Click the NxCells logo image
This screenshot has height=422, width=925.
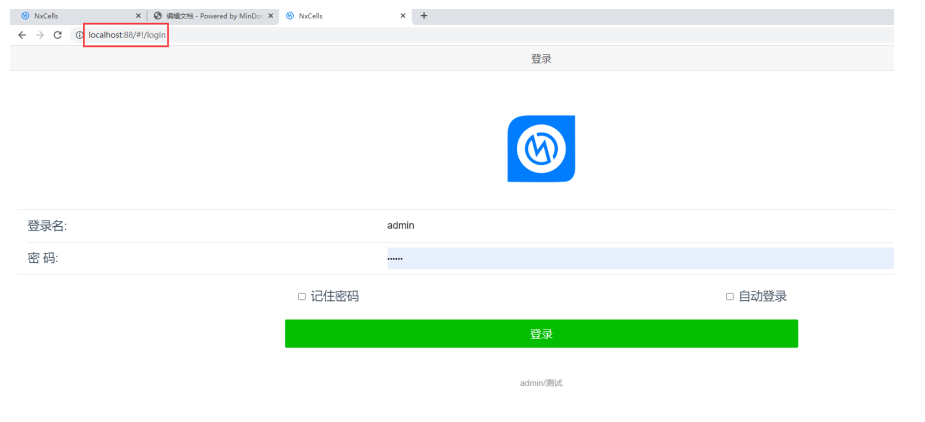pyautogui.click(x=541, y=149)
